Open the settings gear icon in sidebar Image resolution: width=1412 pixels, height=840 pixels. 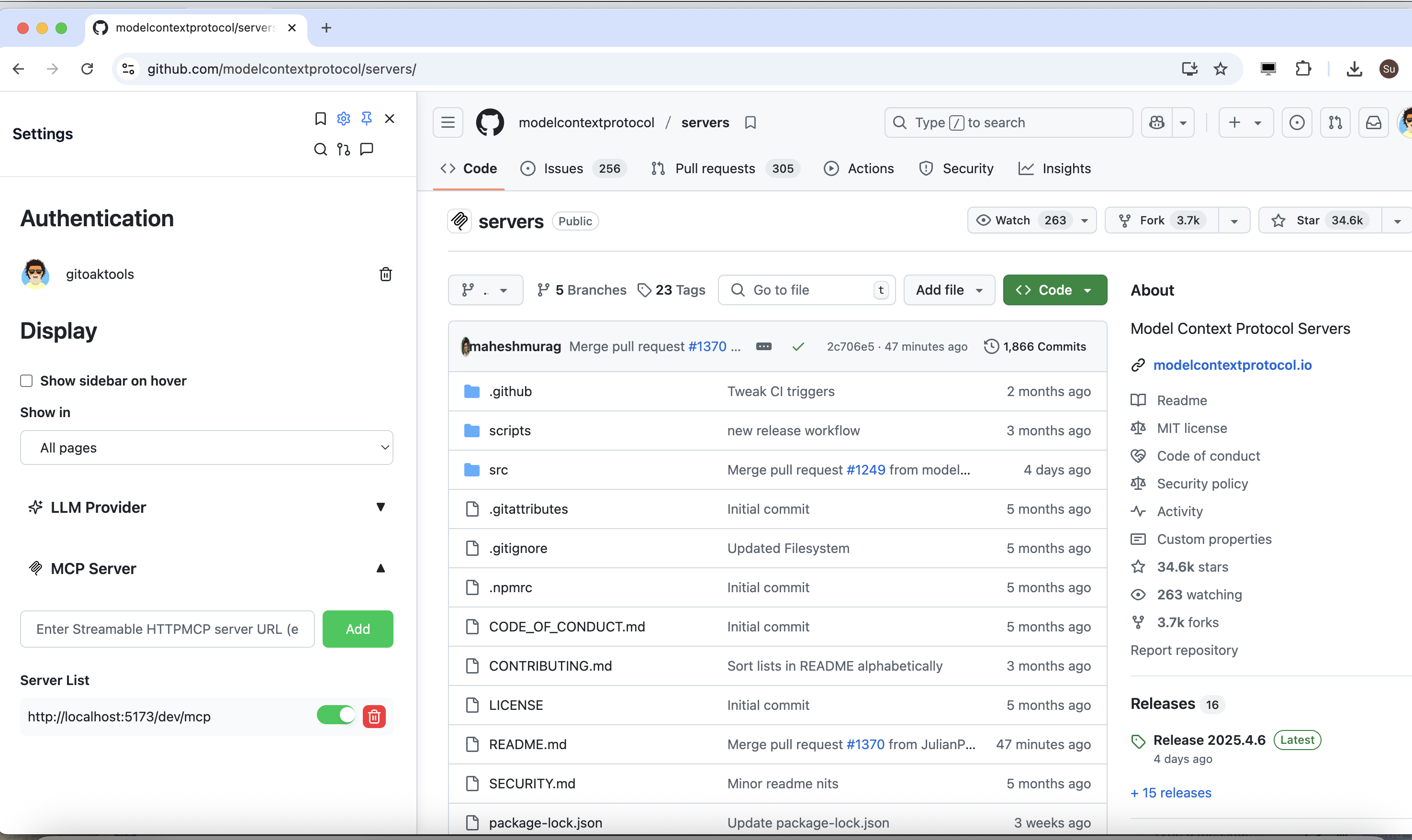(343, 118)
